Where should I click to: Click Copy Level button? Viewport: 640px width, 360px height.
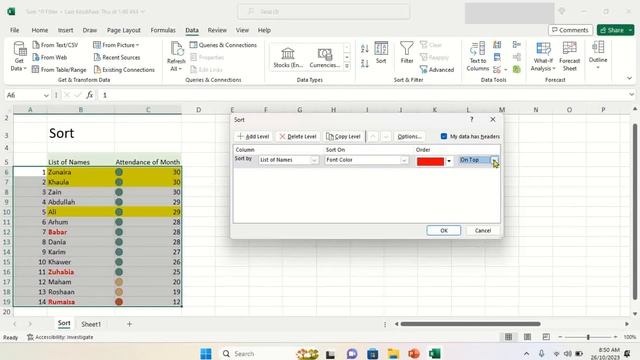pyautogui.click(x=343, y=136)
